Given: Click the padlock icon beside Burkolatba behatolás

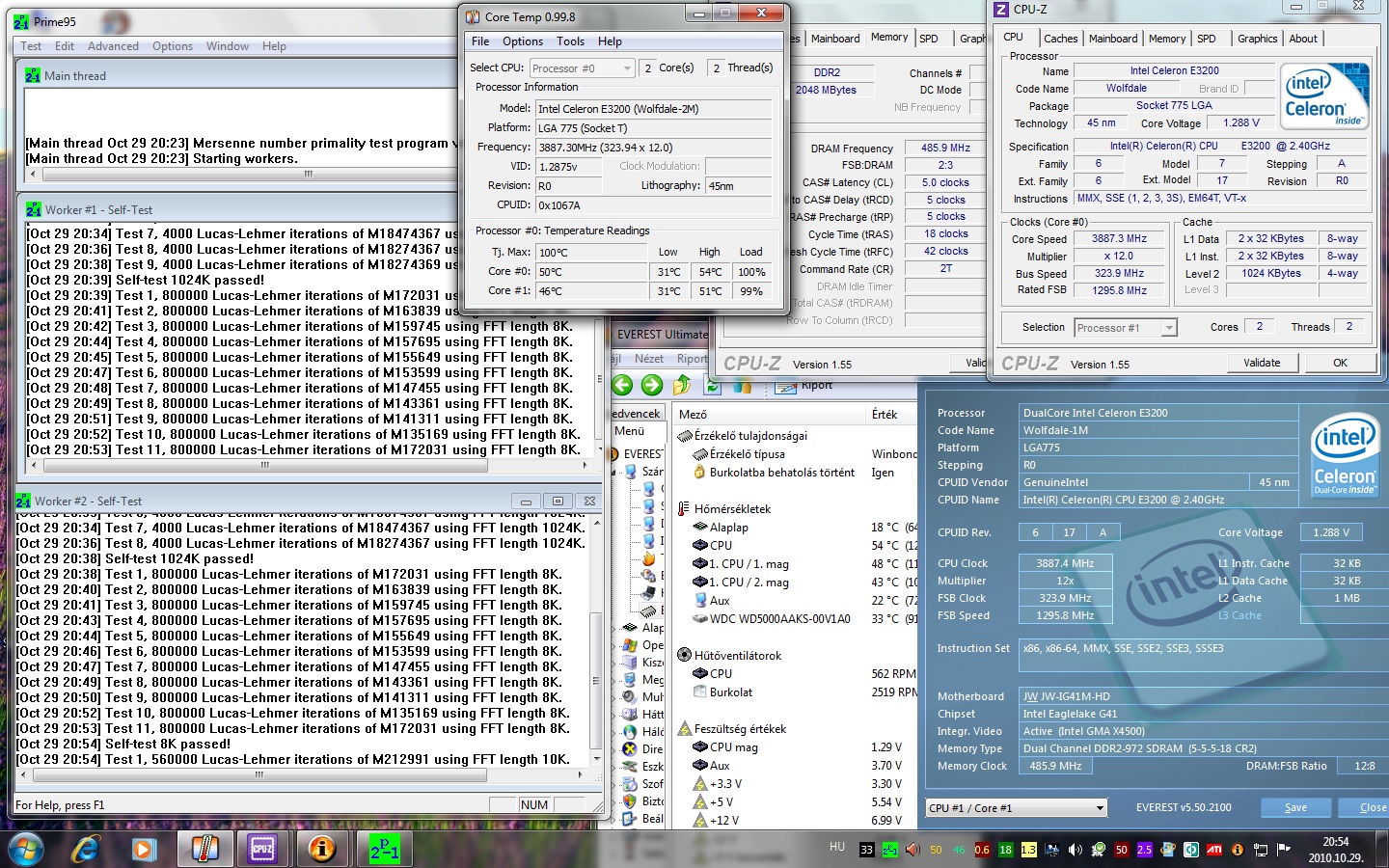Looking at the screenshot, I should [700, 472].
